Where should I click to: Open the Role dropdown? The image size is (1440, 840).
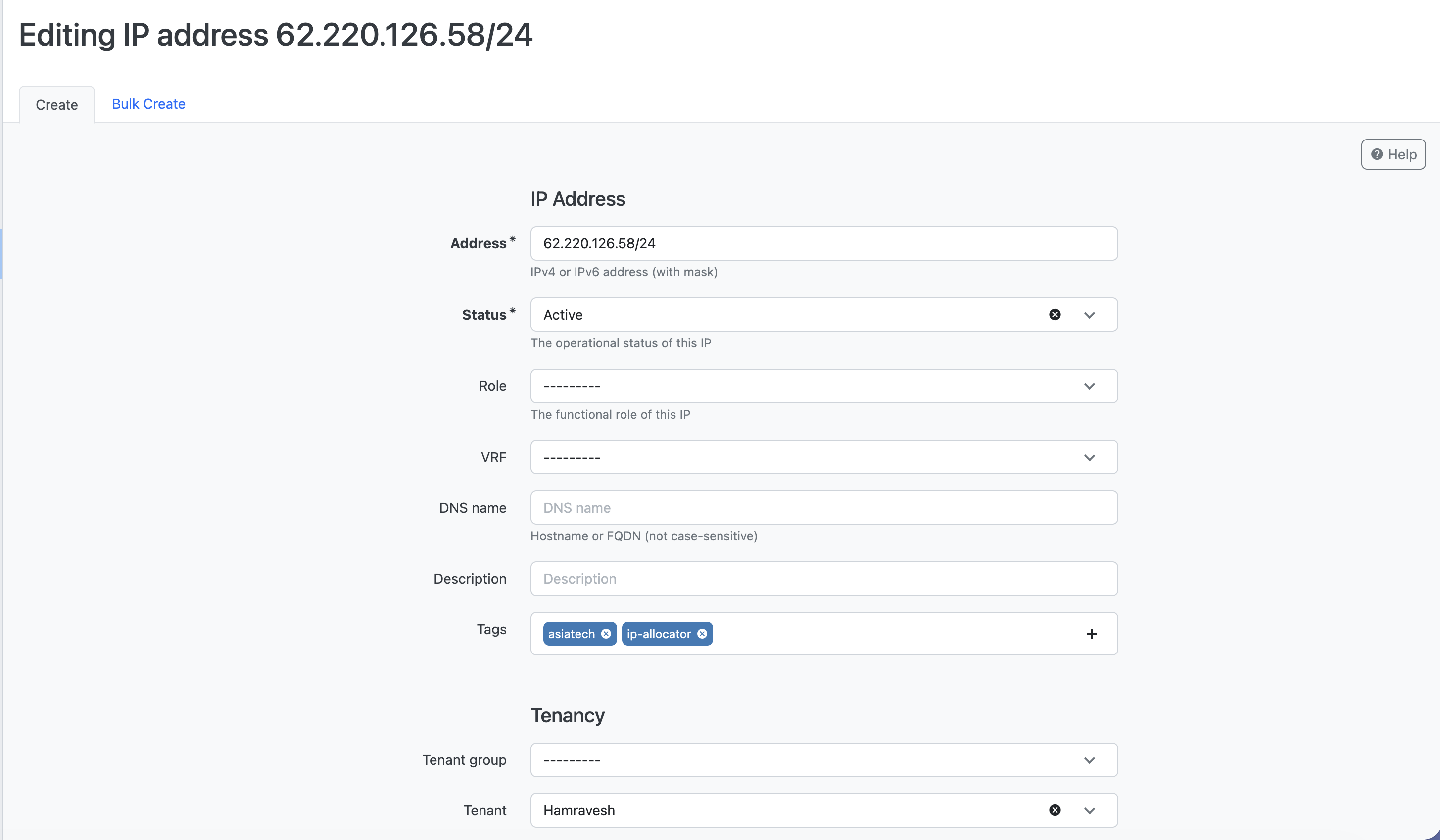pyautogui.click(x=823, y=386)
